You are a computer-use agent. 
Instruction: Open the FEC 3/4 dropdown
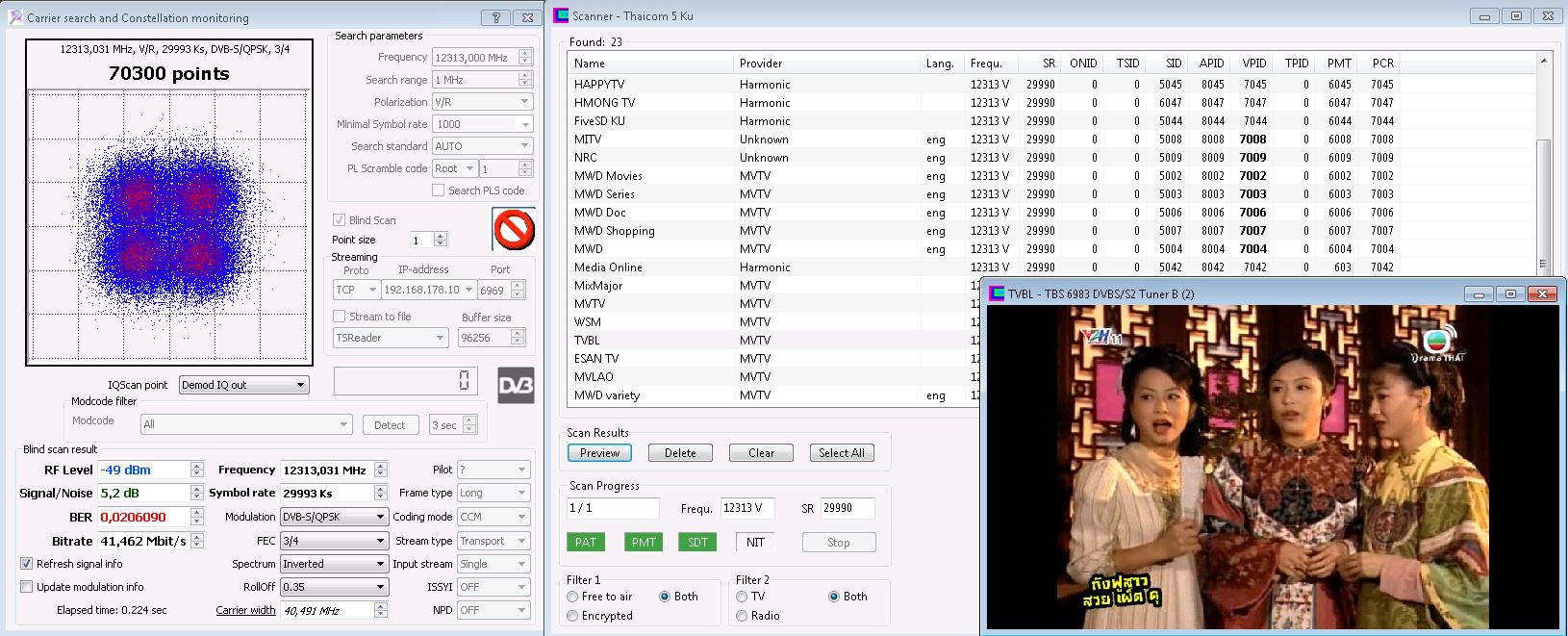click(334, 541)
